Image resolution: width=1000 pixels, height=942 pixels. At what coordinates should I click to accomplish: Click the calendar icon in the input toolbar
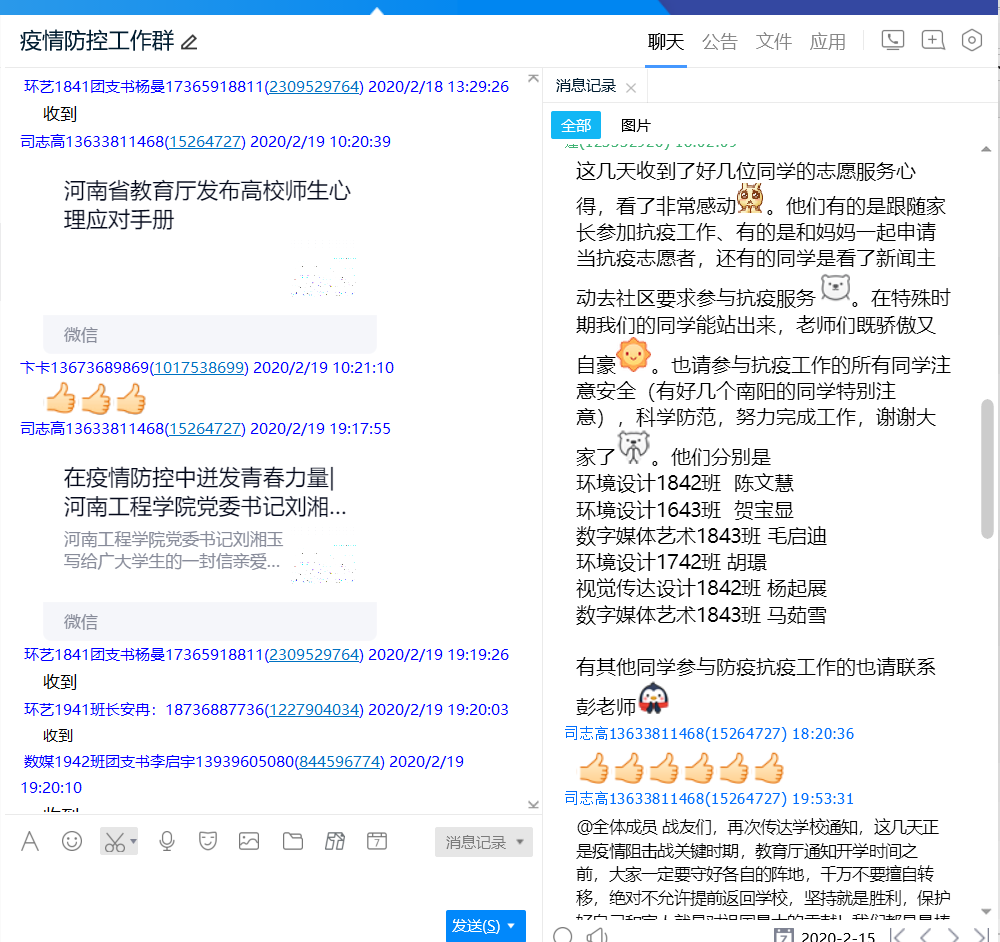(x=377, y=841)
